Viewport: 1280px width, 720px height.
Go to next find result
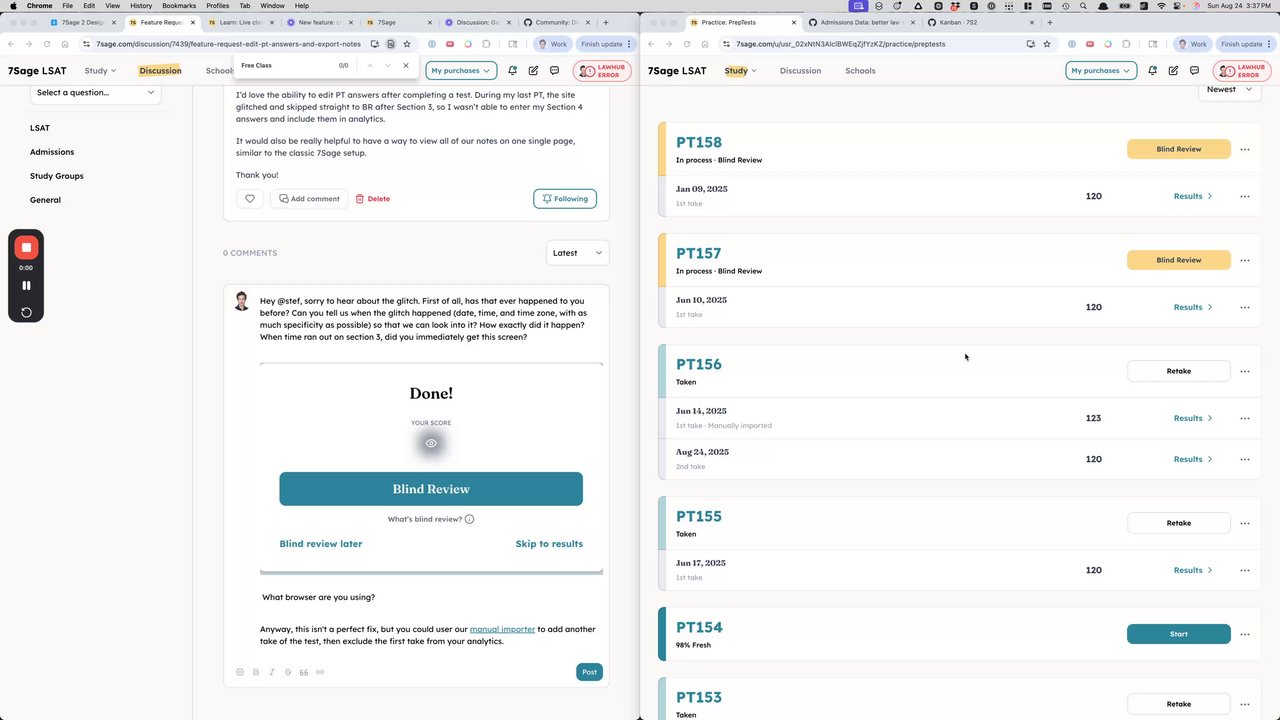[388, 65]
